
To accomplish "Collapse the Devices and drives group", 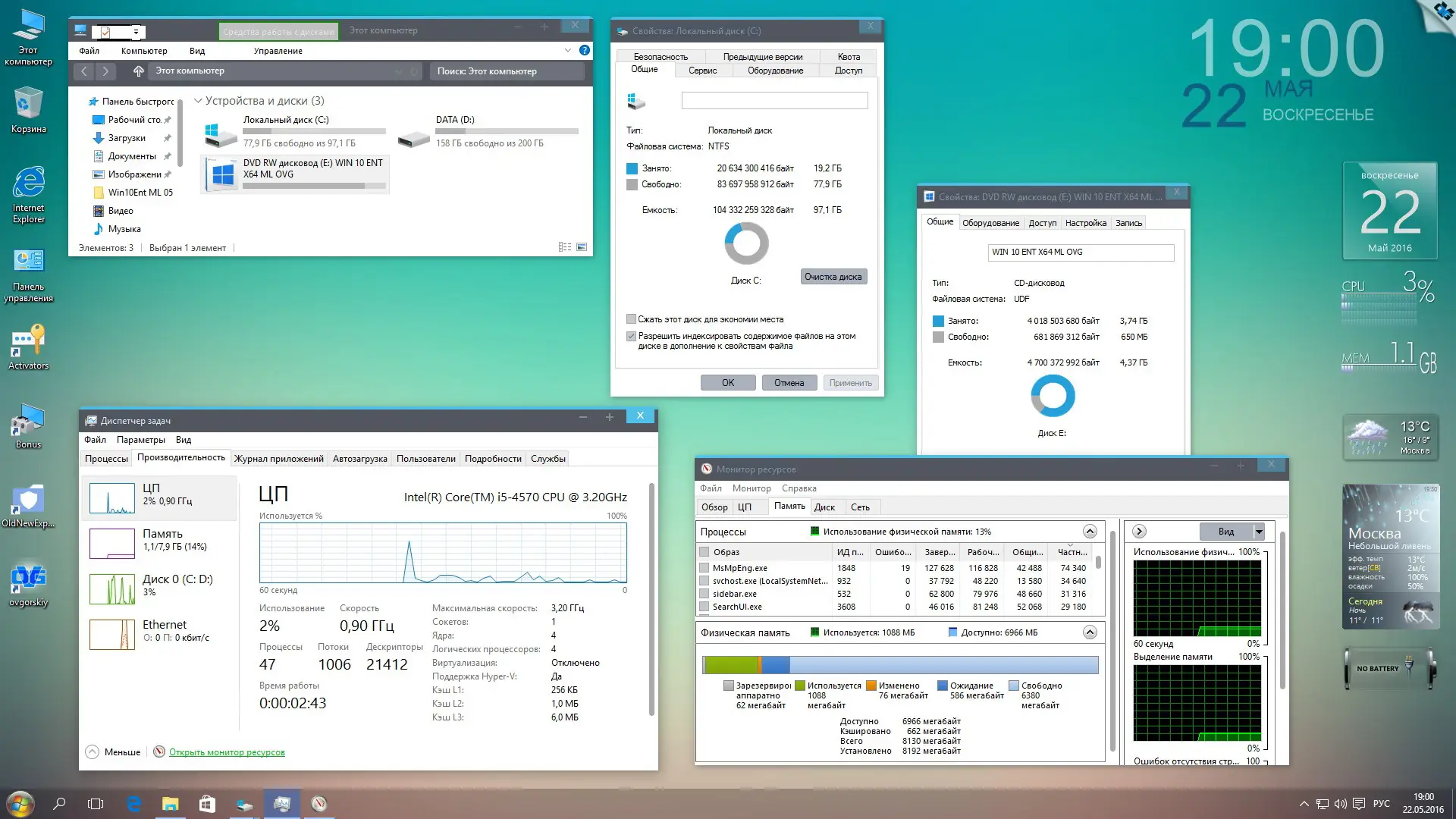I will pos(198,101).
